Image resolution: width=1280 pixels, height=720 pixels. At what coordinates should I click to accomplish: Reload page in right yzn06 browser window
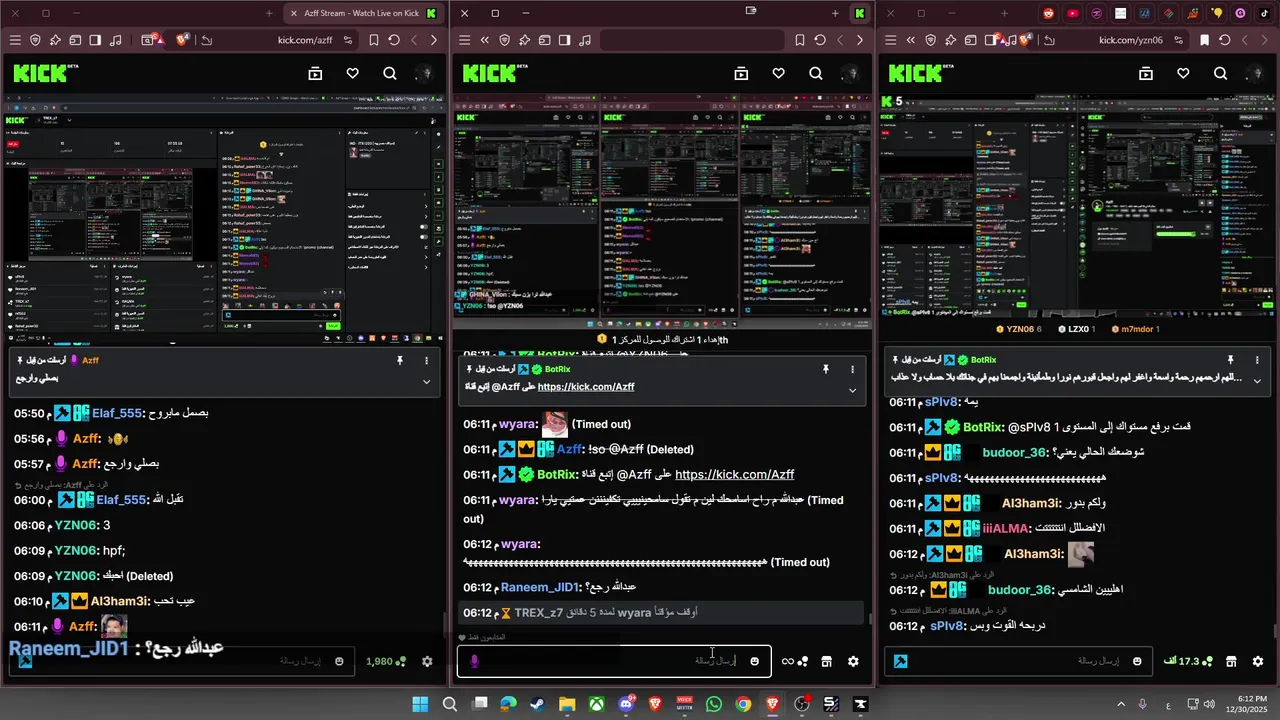pyautogui.click(x=1224, y=40)
